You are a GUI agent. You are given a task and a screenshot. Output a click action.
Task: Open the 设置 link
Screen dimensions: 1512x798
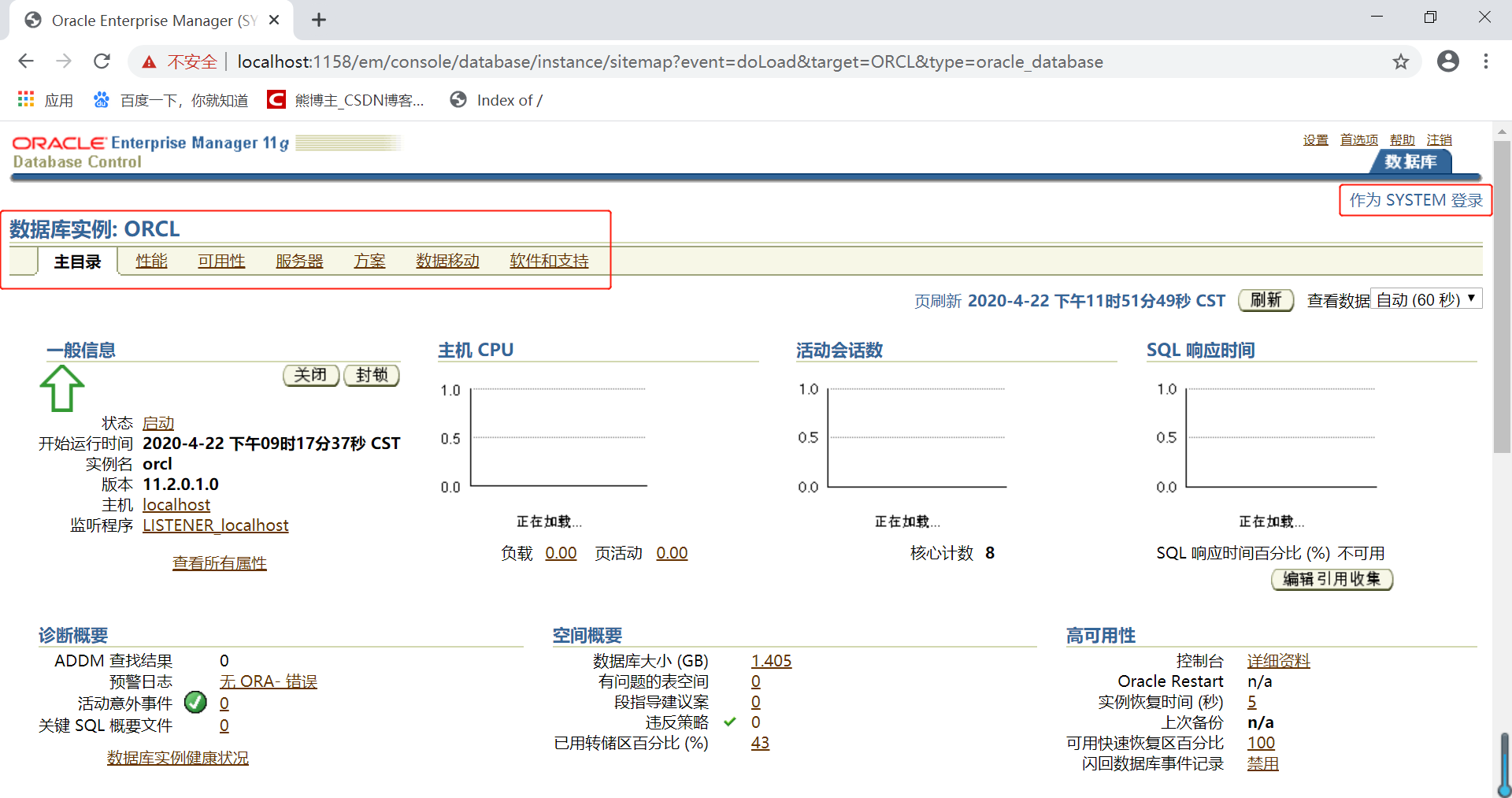[1315, 140]
